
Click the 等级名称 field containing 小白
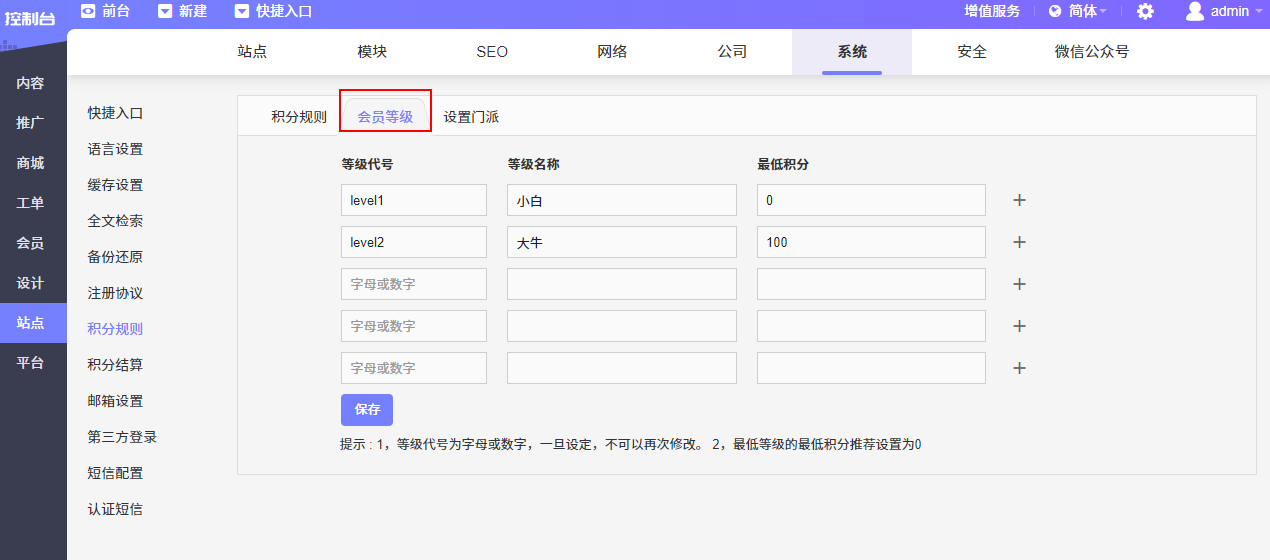(x=621, y=200)
